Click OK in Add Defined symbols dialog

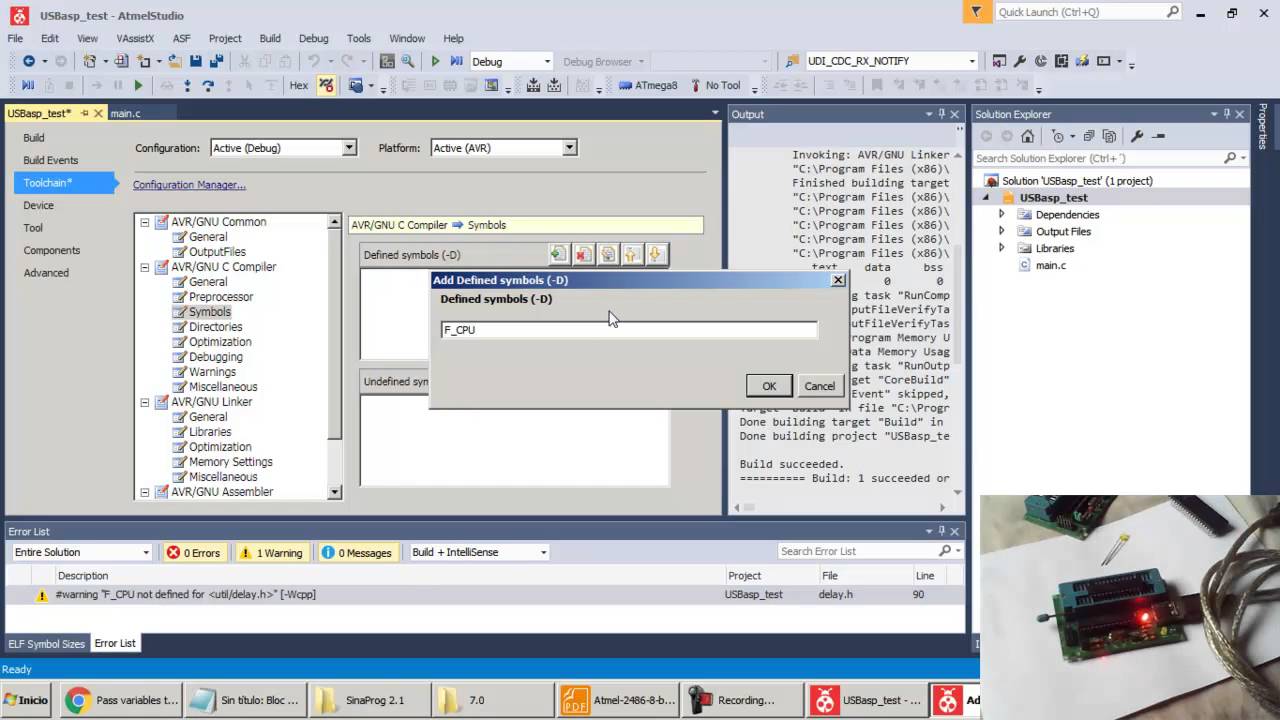pos(769,386)
